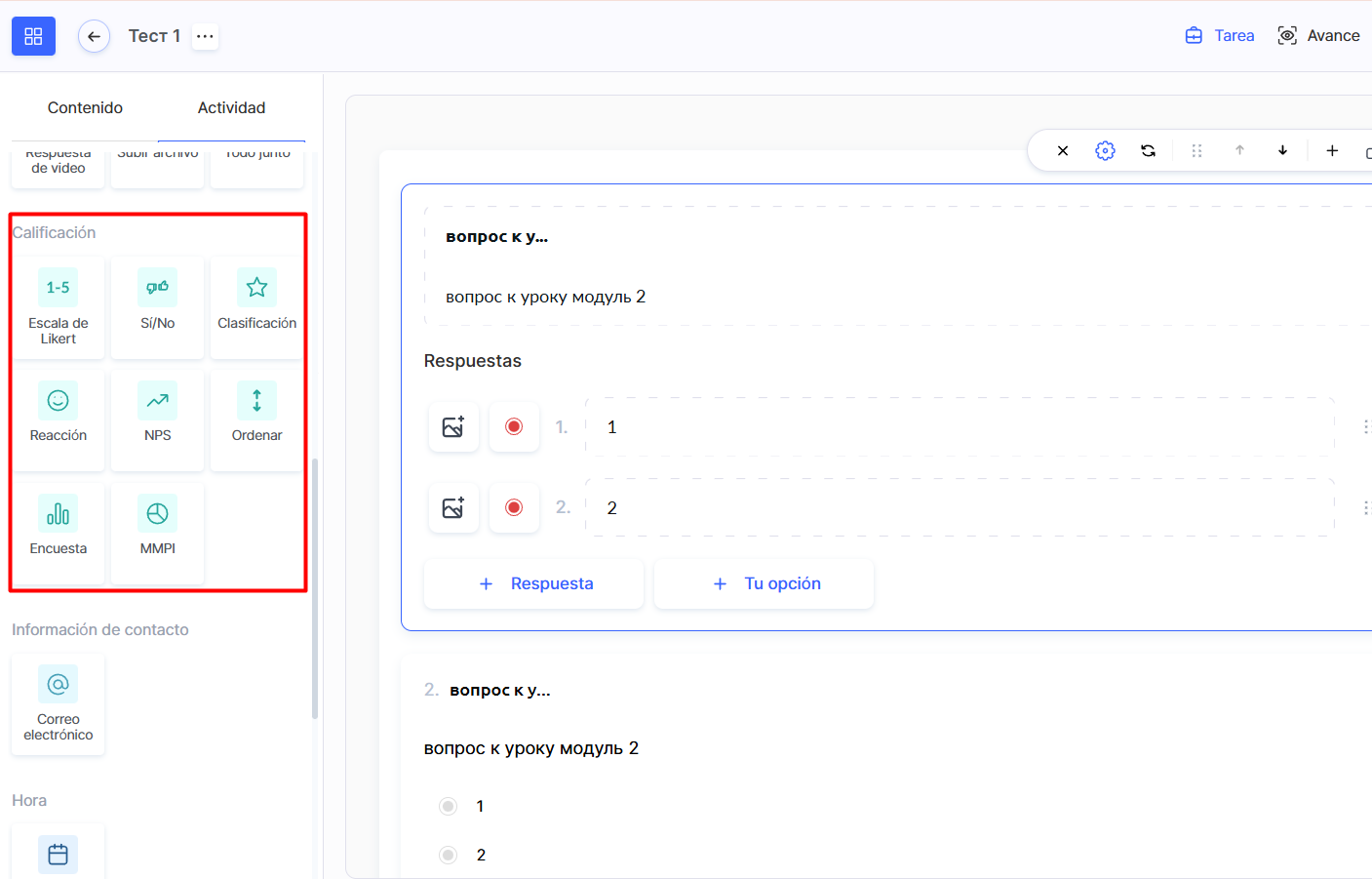
Task: Move the block down with arrow
Action: (x=1282, y=151)
